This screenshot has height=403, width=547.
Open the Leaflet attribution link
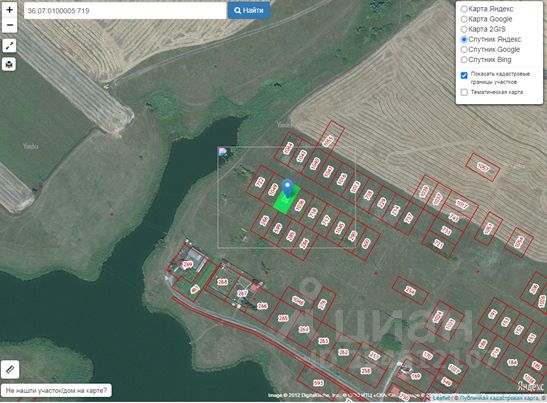click(x=442, y=398)
